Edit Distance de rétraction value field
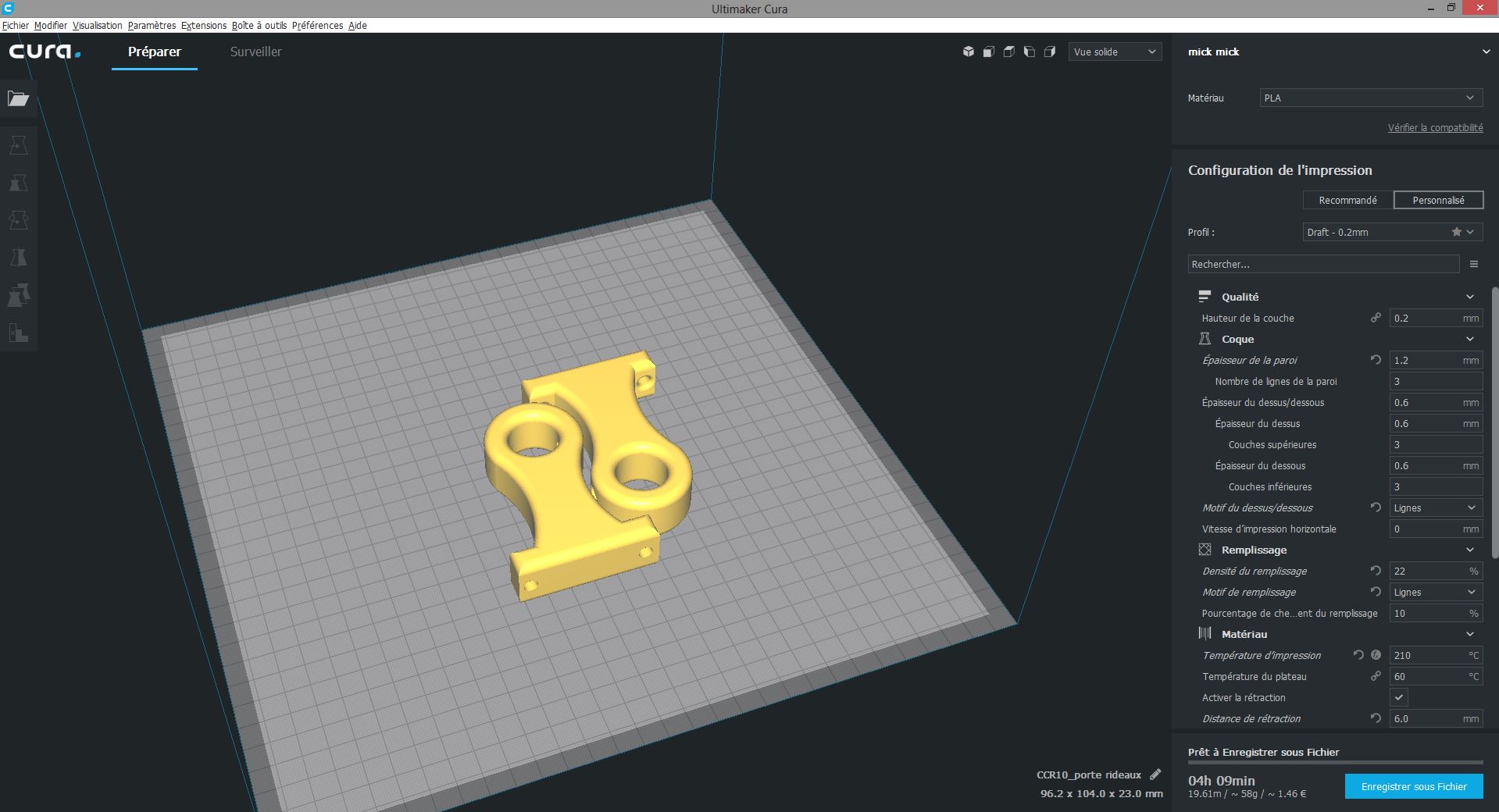This screenshot has width=1499, height=812. tap(1436, 718)
